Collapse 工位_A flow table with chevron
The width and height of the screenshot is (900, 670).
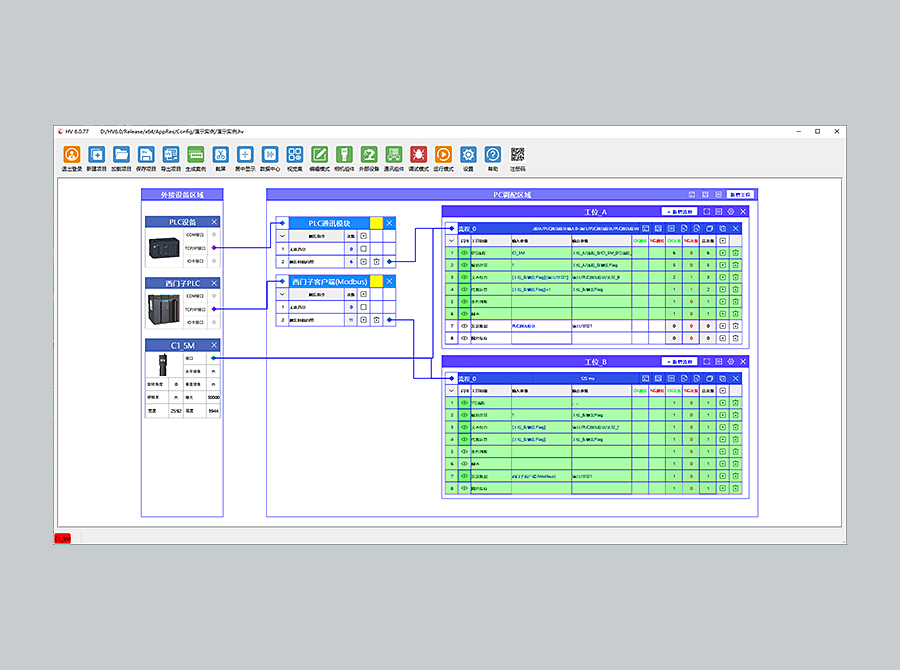(451, 241)
